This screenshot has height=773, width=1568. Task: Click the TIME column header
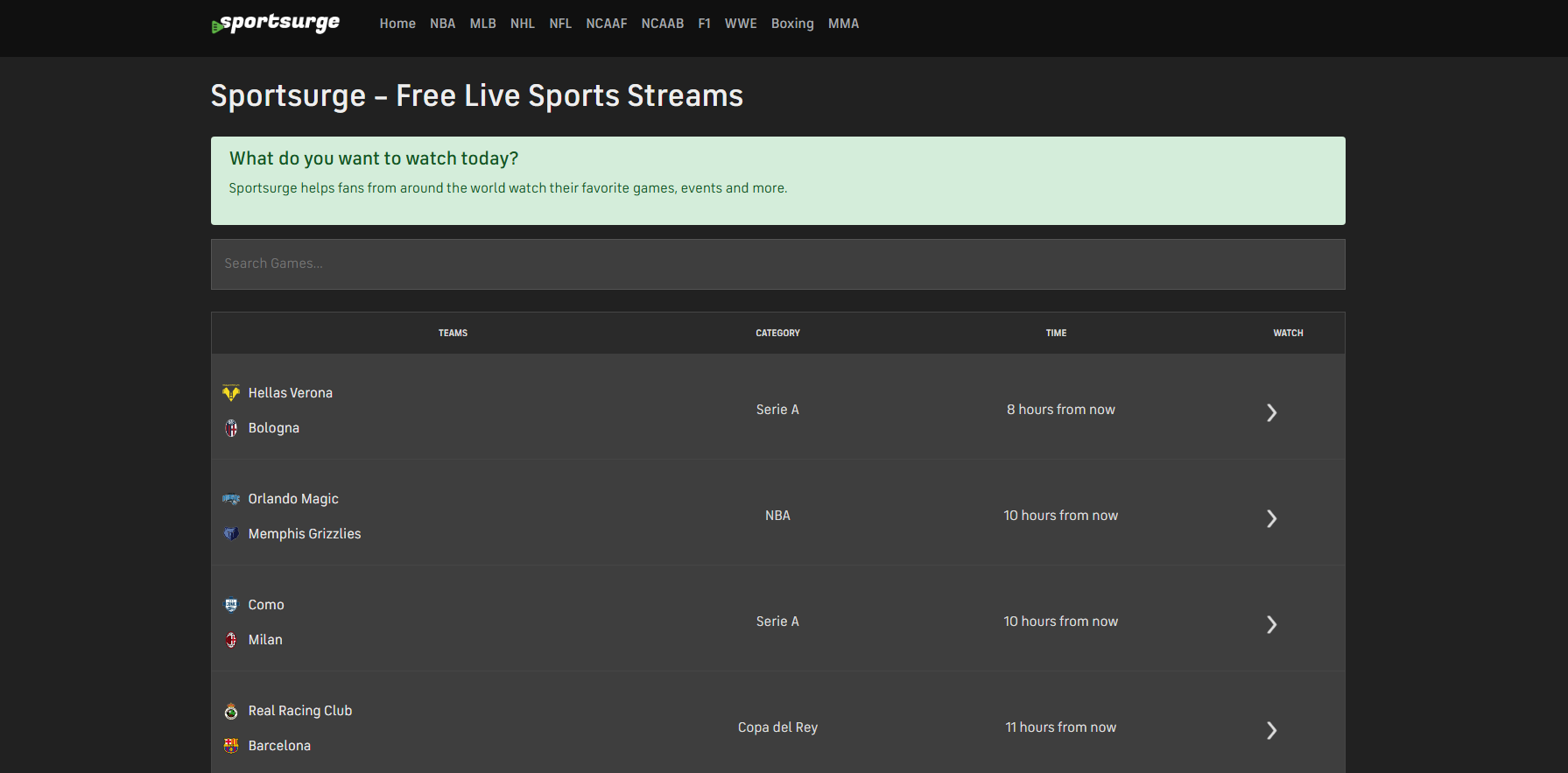pos(1057,333)
